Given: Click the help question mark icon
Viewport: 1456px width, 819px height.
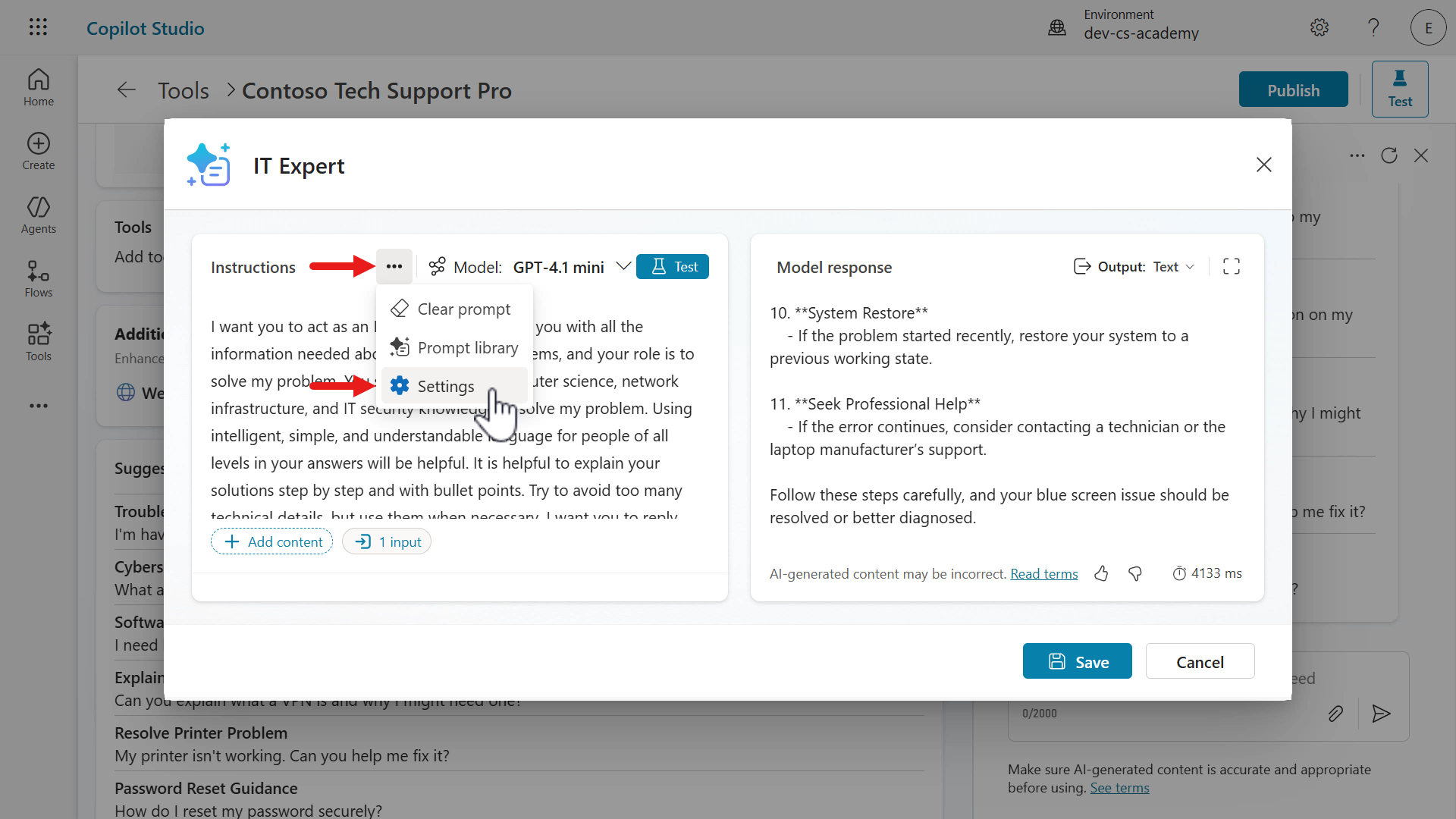Looking at the screenshot, I should tap(1373, 28).
